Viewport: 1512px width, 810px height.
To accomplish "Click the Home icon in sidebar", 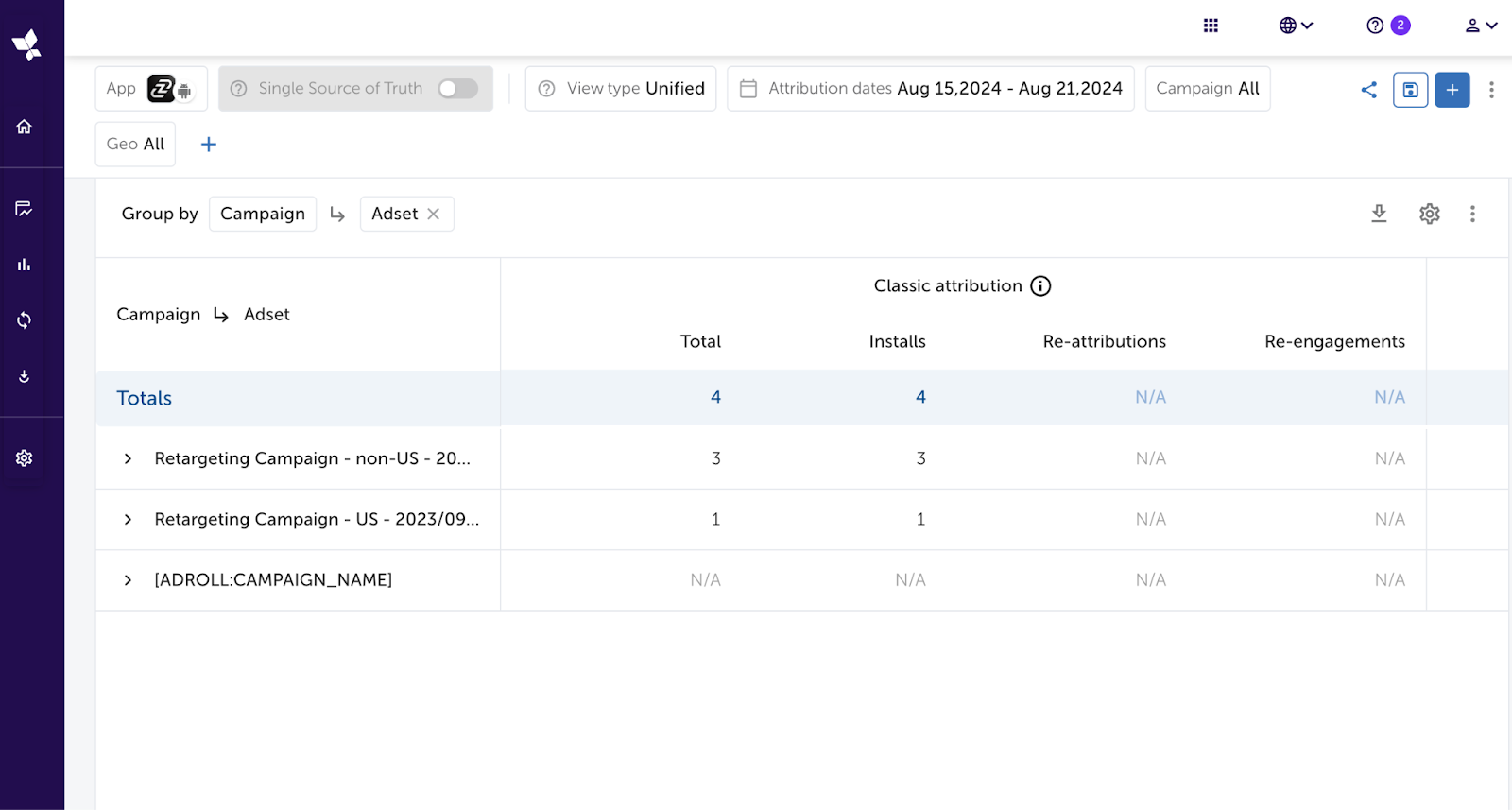I will (x=25, y=127).
